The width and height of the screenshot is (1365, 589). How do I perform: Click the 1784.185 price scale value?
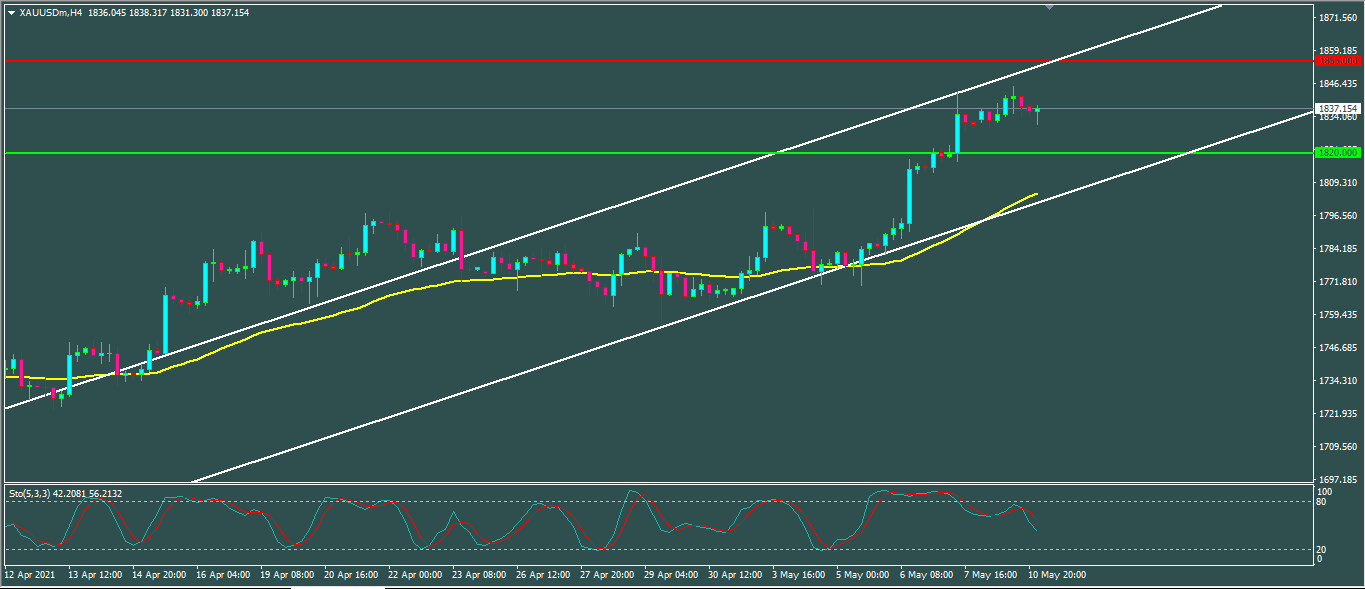pos(1336,249)
